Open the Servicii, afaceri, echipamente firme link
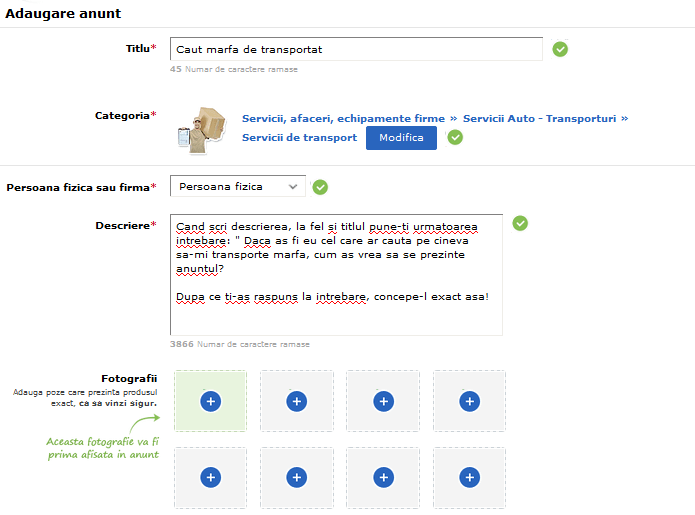 [x=343, y=119]
